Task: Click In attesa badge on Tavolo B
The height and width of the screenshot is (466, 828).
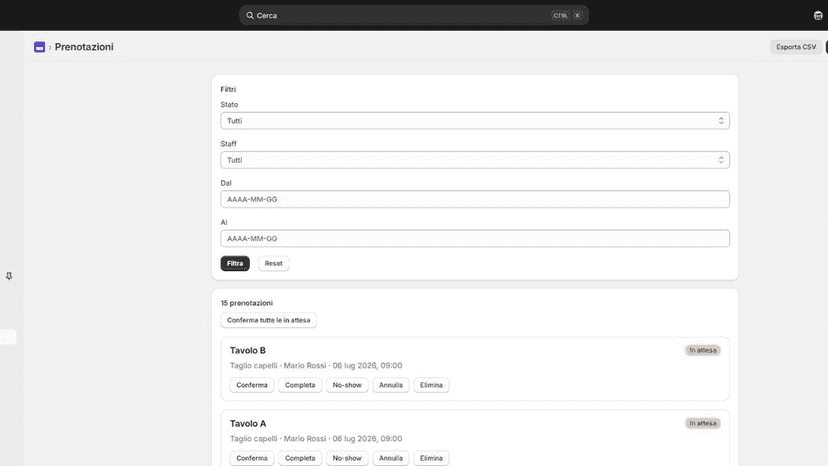Action: tap(703, 350)
